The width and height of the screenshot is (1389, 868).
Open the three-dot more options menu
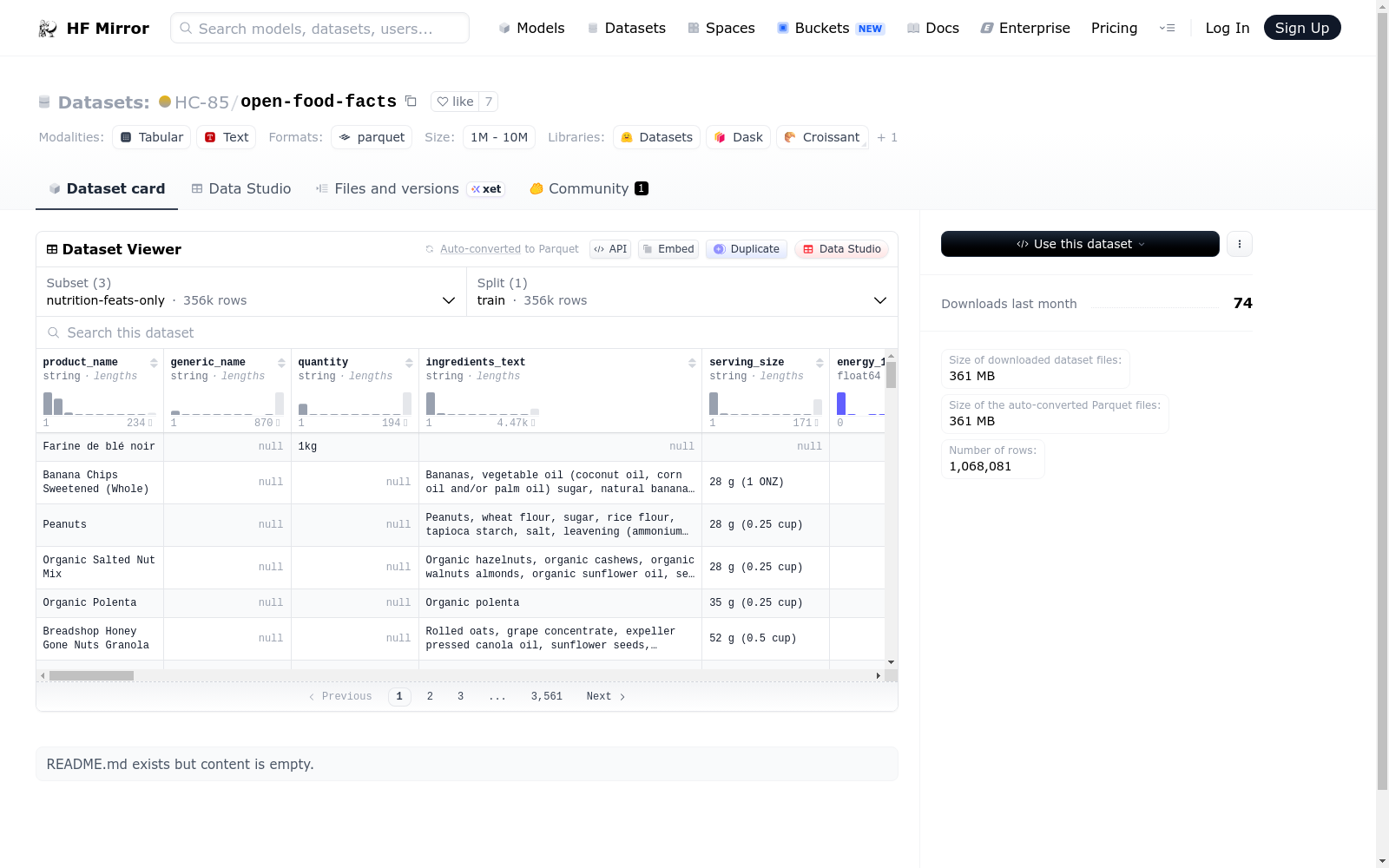1240,244
